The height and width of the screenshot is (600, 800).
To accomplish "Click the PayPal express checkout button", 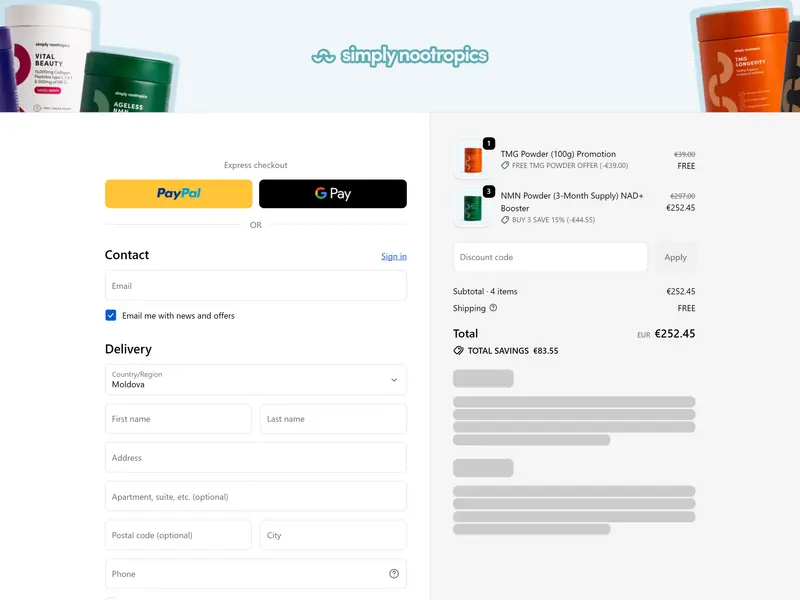I will 178,193.
